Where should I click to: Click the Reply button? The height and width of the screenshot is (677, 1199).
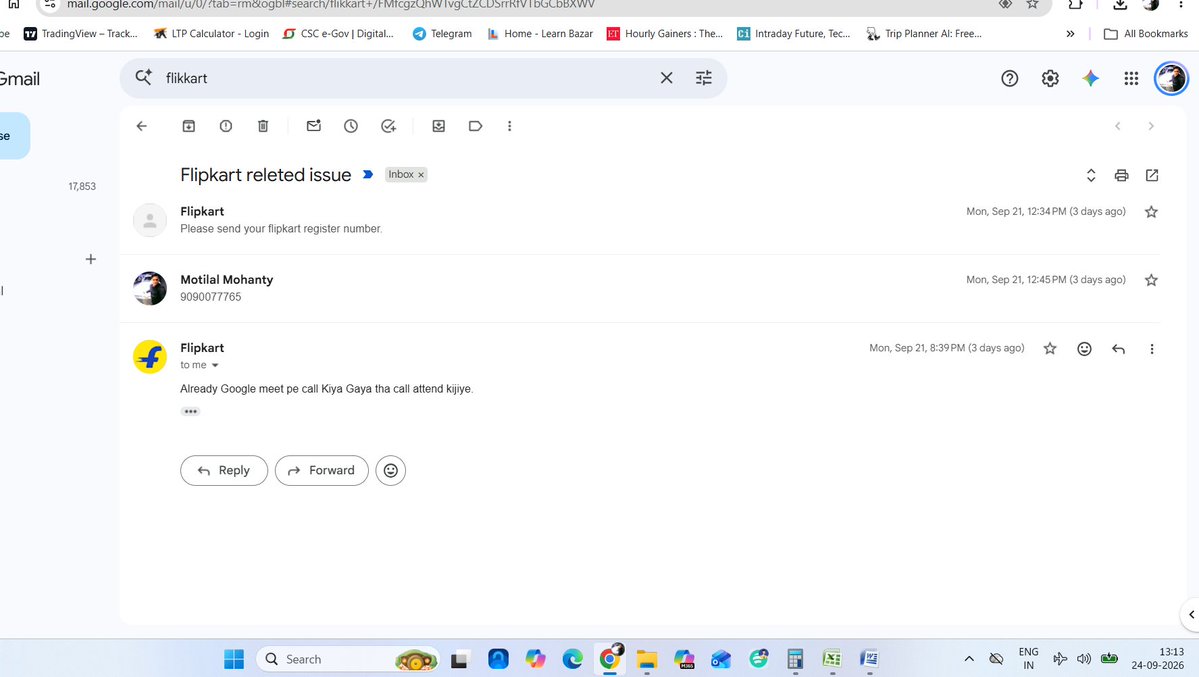click(x=224, y=470)
